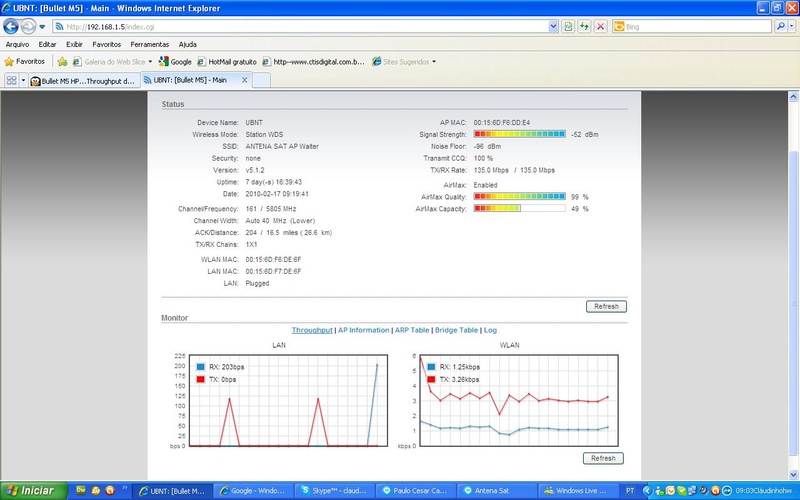Click the Add to Favorites Bar star icon
This screenshot has width=800, height=500.
[62, 62]
